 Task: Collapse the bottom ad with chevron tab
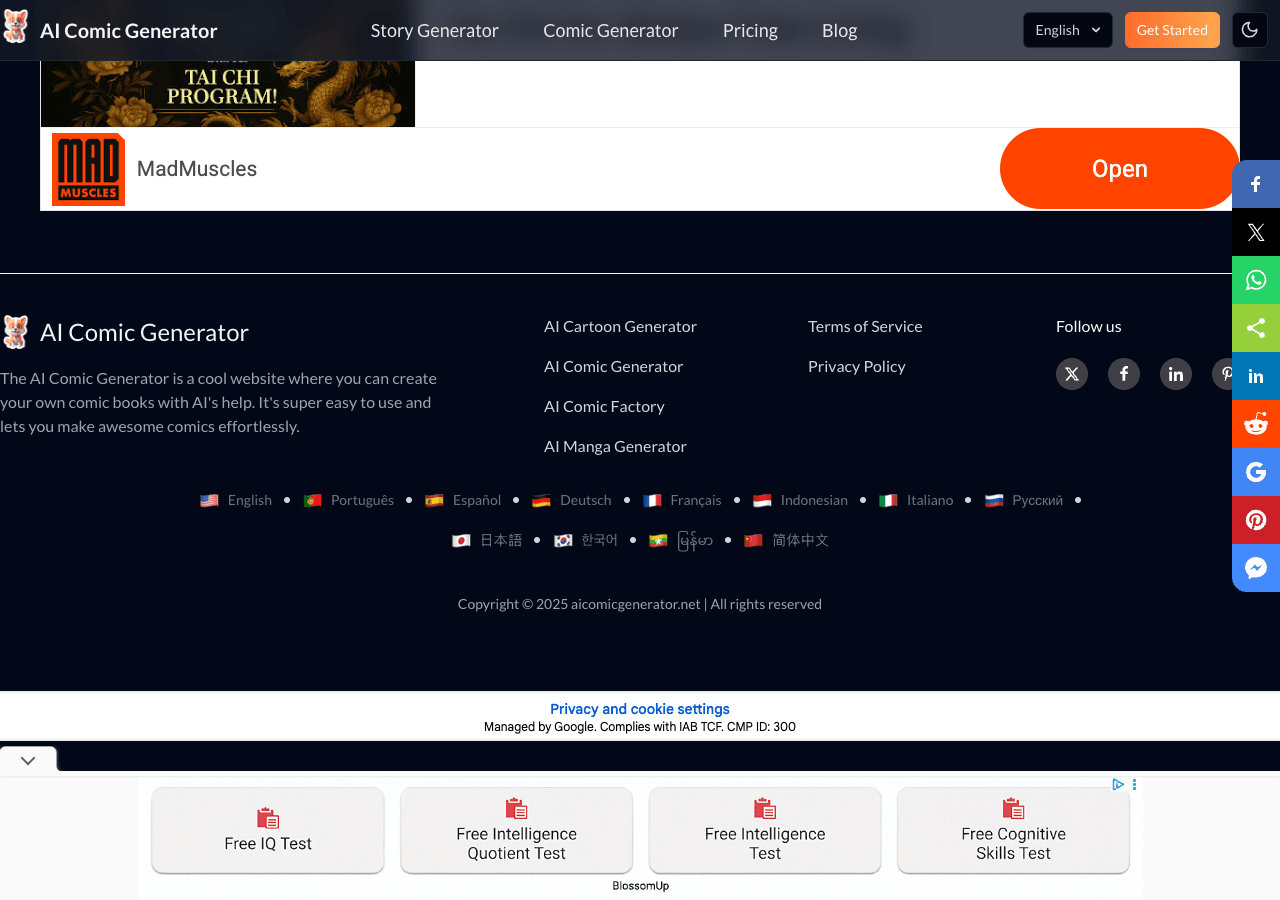(28, 761)
